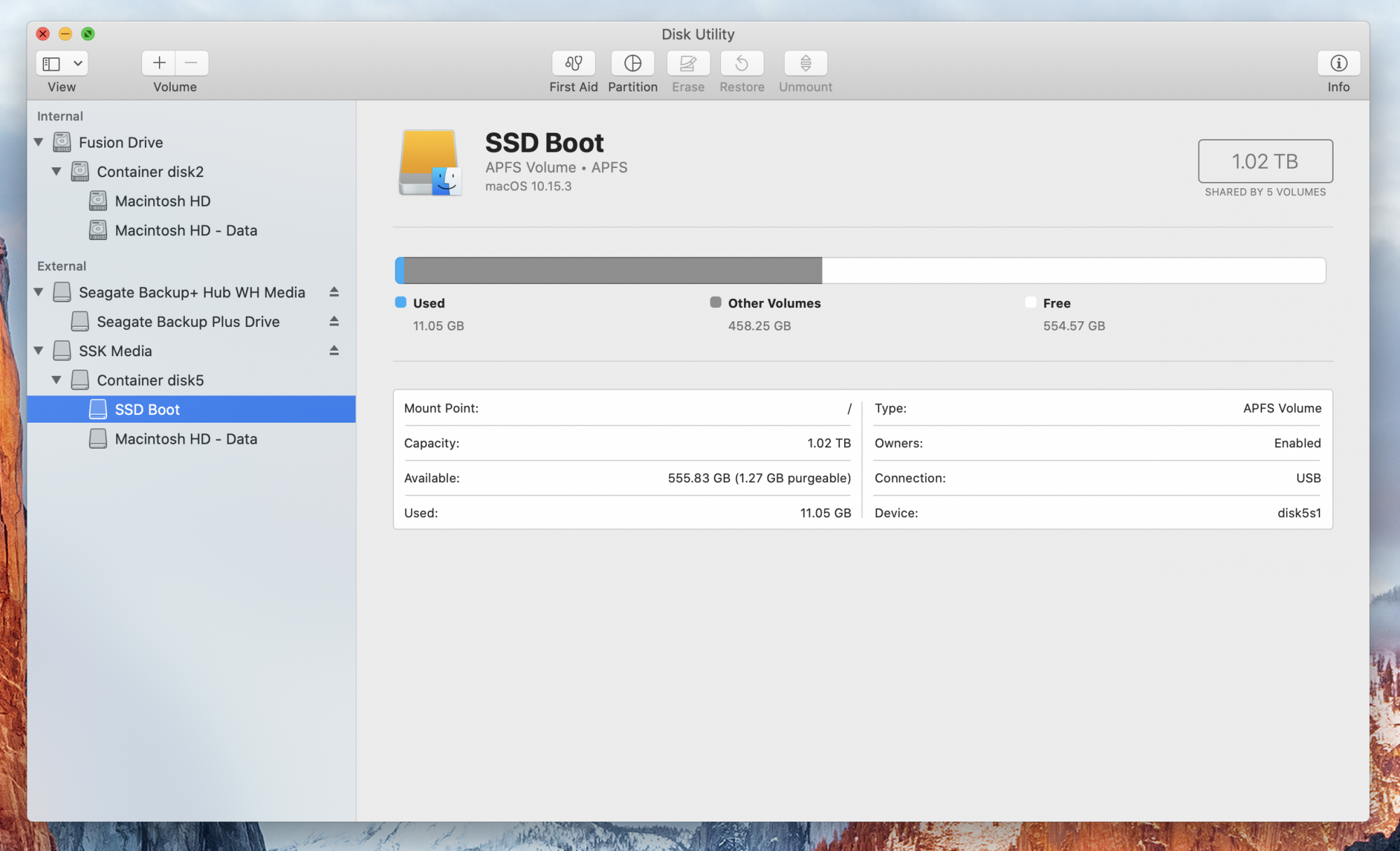Screen dimensions: 1400x851
Task: Collapse the Fusion Drive tree
Action: (38, 142)
